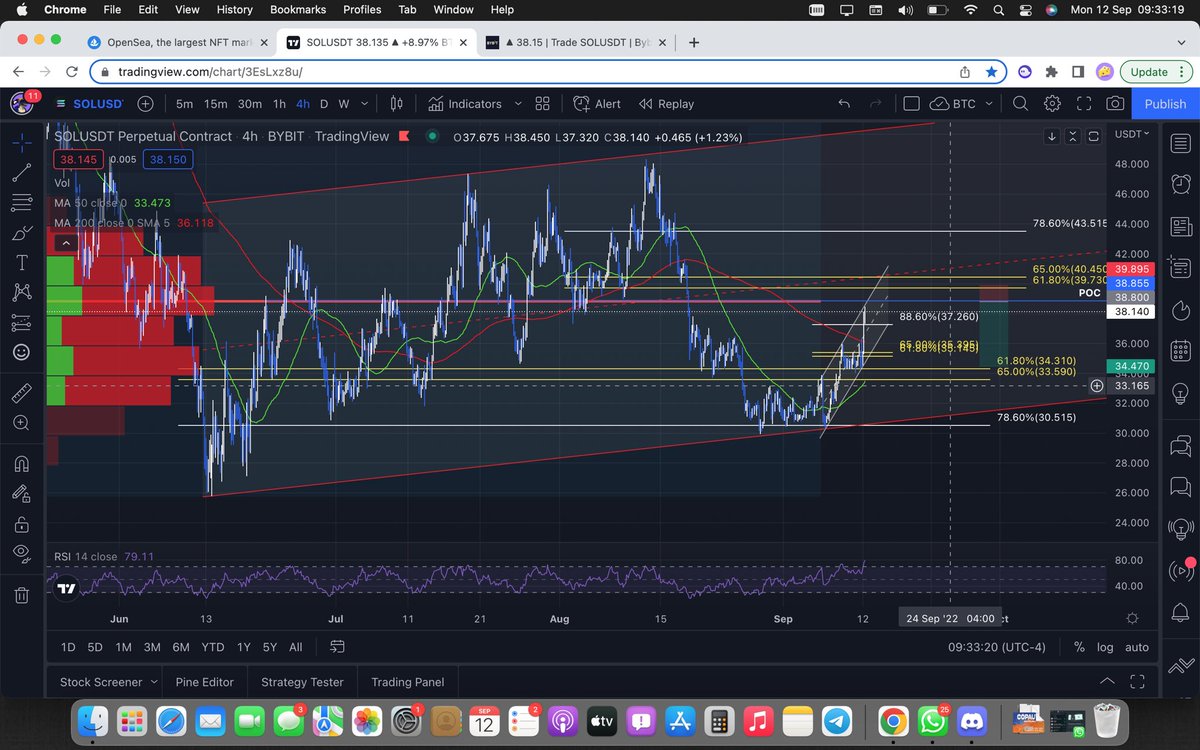Screen dimensions: 1200x750
Task: Select the 1D date range
Action: click(68, 647)
